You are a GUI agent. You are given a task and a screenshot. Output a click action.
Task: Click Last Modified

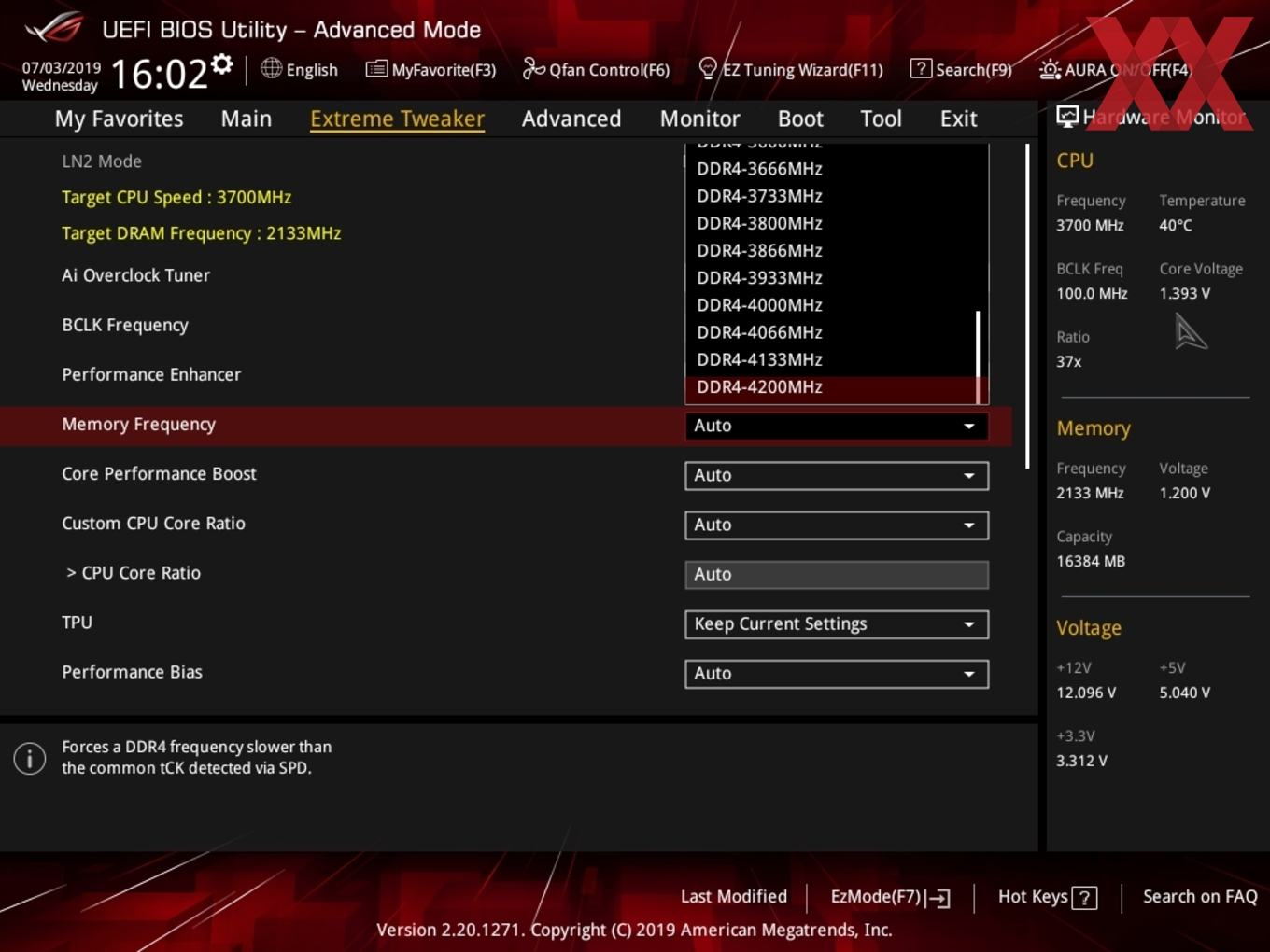click(x=734, y=897)
